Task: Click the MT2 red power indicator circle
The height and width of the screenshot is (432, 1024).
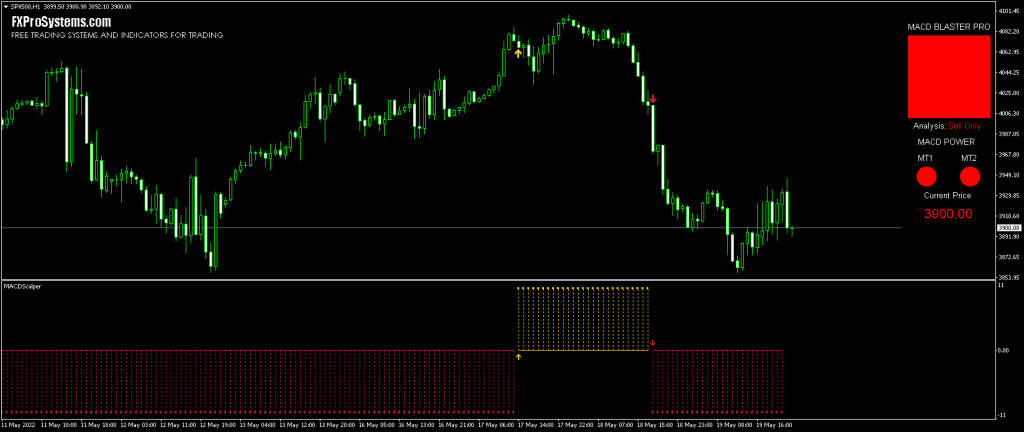Action: pos(969,176)
